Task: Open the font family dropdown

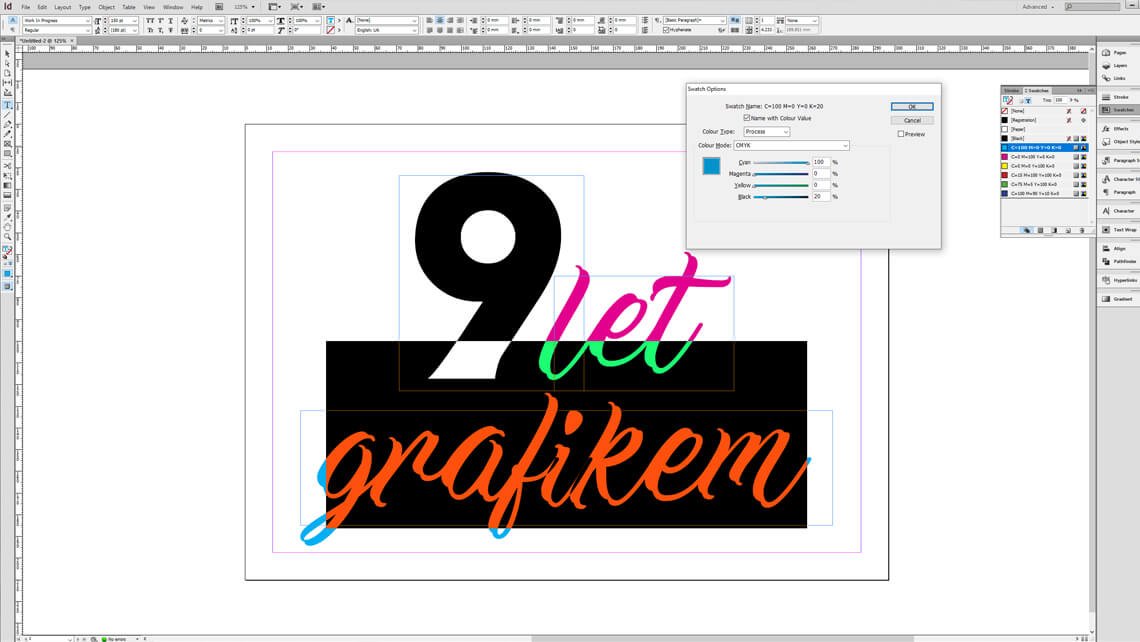Action: pyautogui.click(x=57, y=20)
